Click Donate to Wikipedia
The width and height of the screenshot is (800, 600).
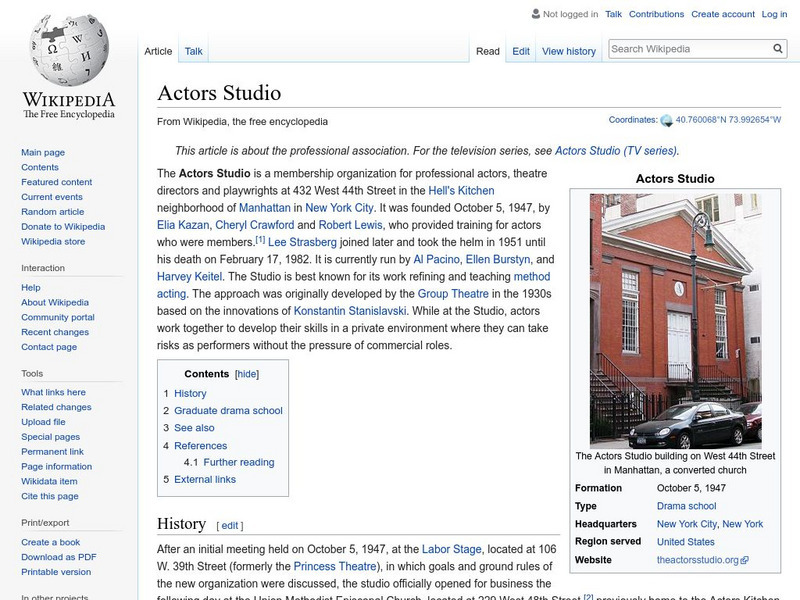[x=63, y=227]
